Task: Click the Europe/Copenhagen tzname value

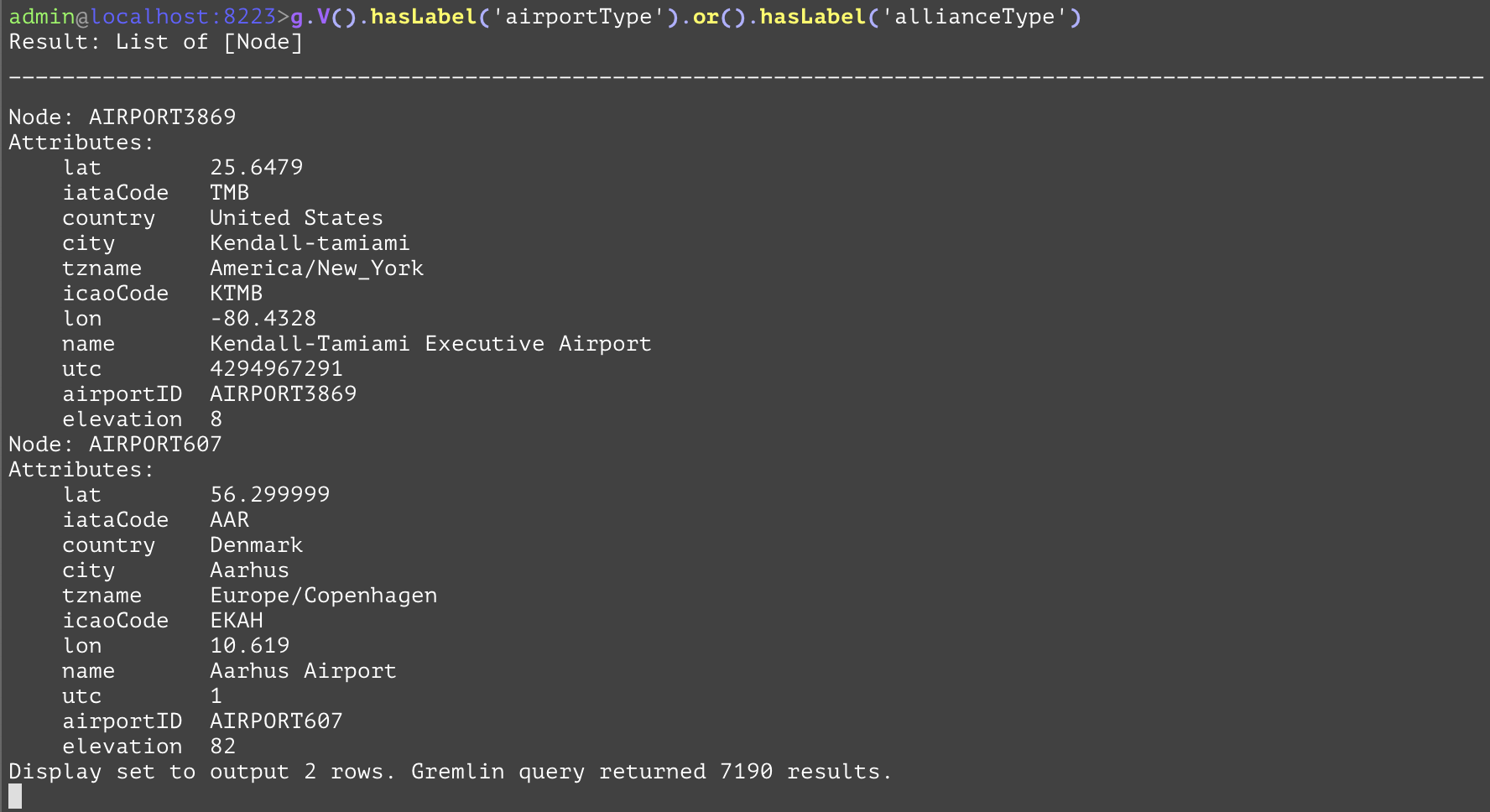Action: coord(323,595)
